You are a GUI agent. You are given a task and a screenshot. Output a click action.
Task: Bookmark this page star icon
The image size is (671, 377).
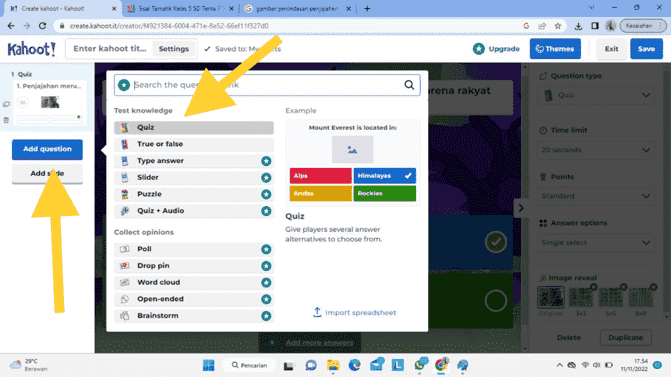pyautogui.click(x=558, y=26)
